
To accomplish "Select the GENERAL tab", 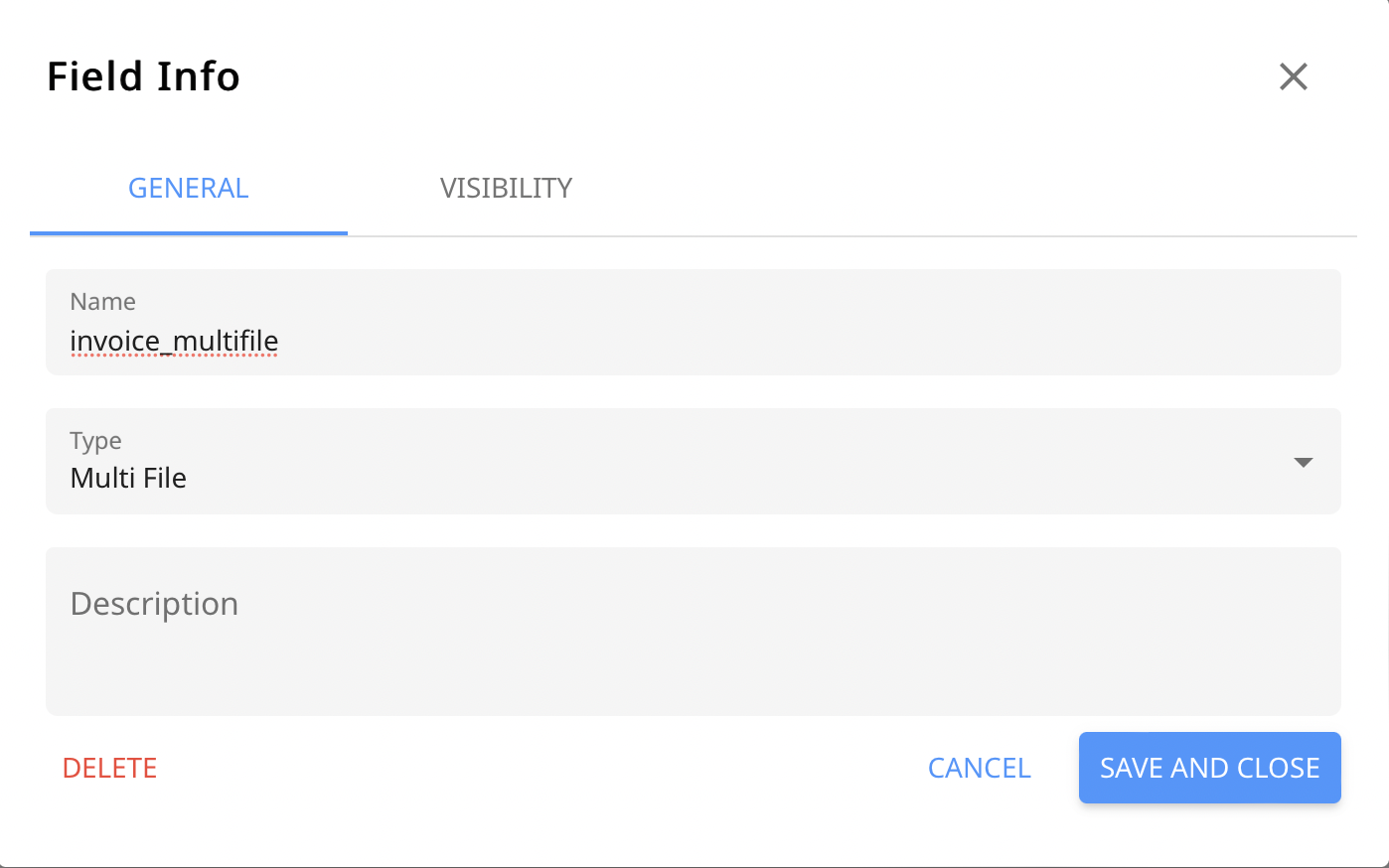I will click(188, 188).
